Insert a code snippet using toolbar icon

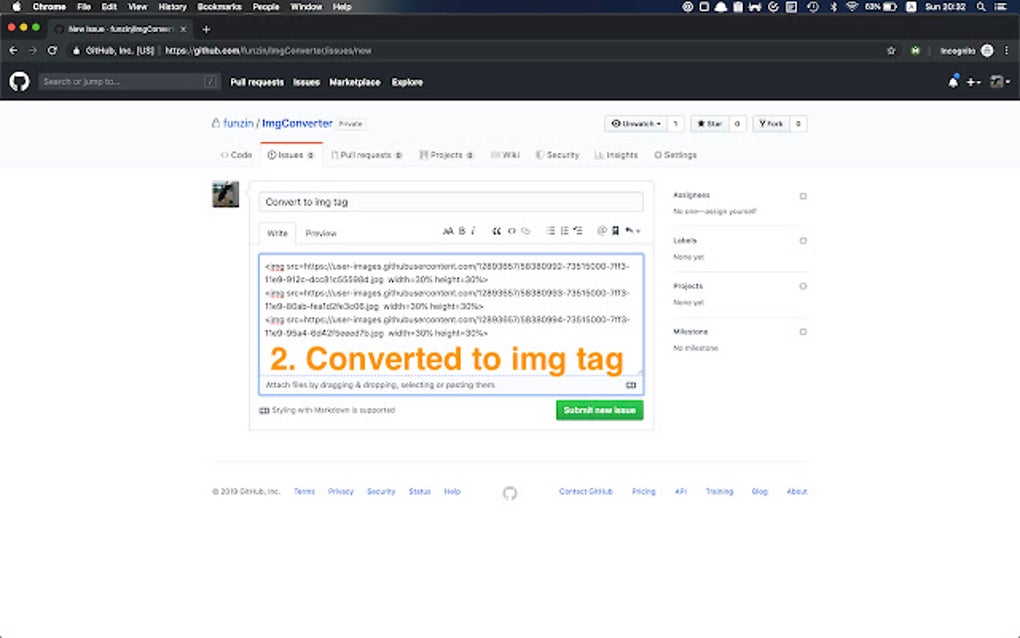coord(511,230)
